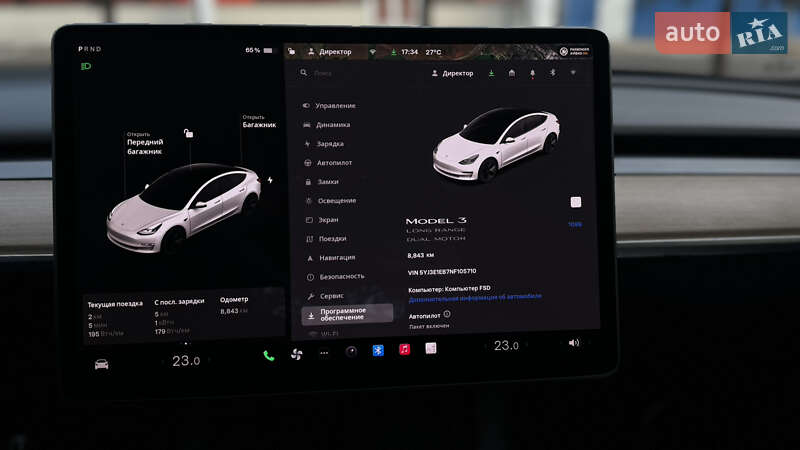
Task: Open the Директор profile dropdown
Action: click(x=451, y=73)
